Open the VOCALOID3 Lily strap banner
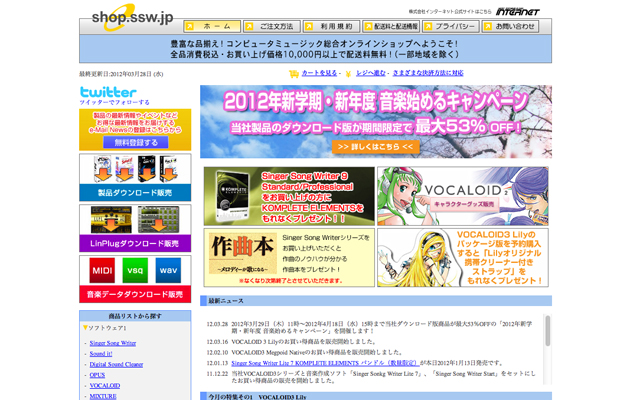The image size is (640, 400). point(463,258)
